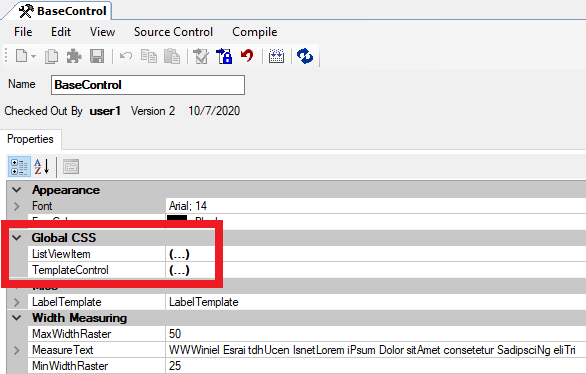Click the Undo arrow icon
This screenshot has height=374, width=586.
pyautogui.click(x=126, y=56)
